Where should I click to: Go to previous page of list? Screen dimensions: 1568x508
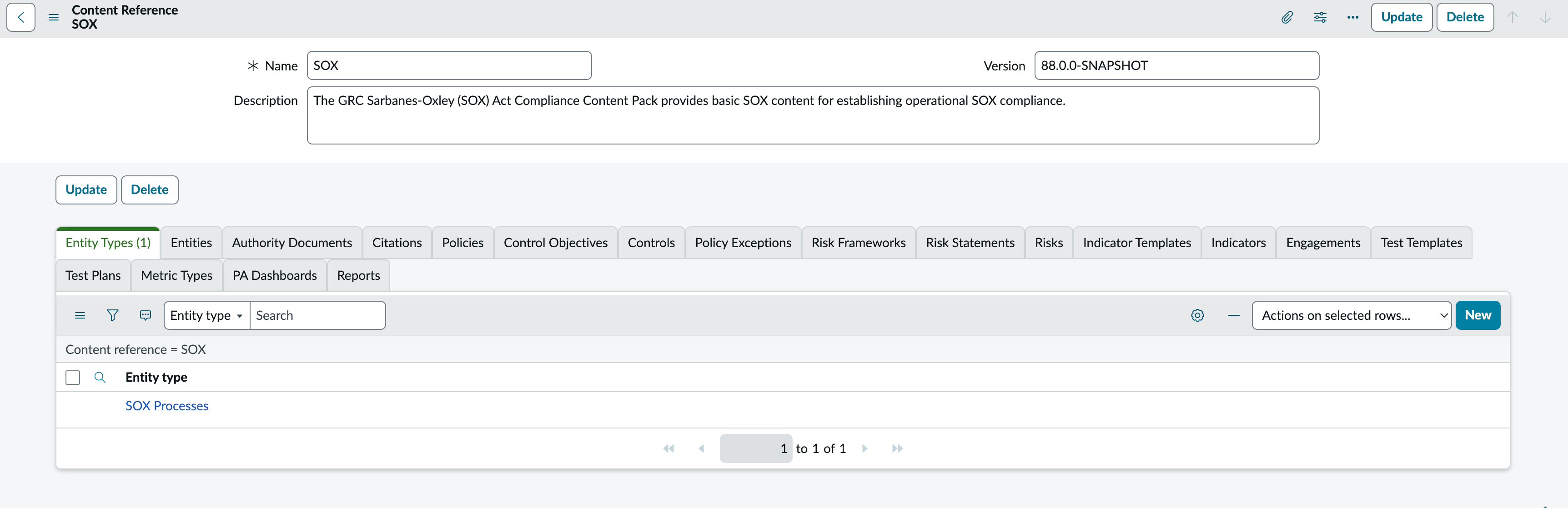[701, 448]
